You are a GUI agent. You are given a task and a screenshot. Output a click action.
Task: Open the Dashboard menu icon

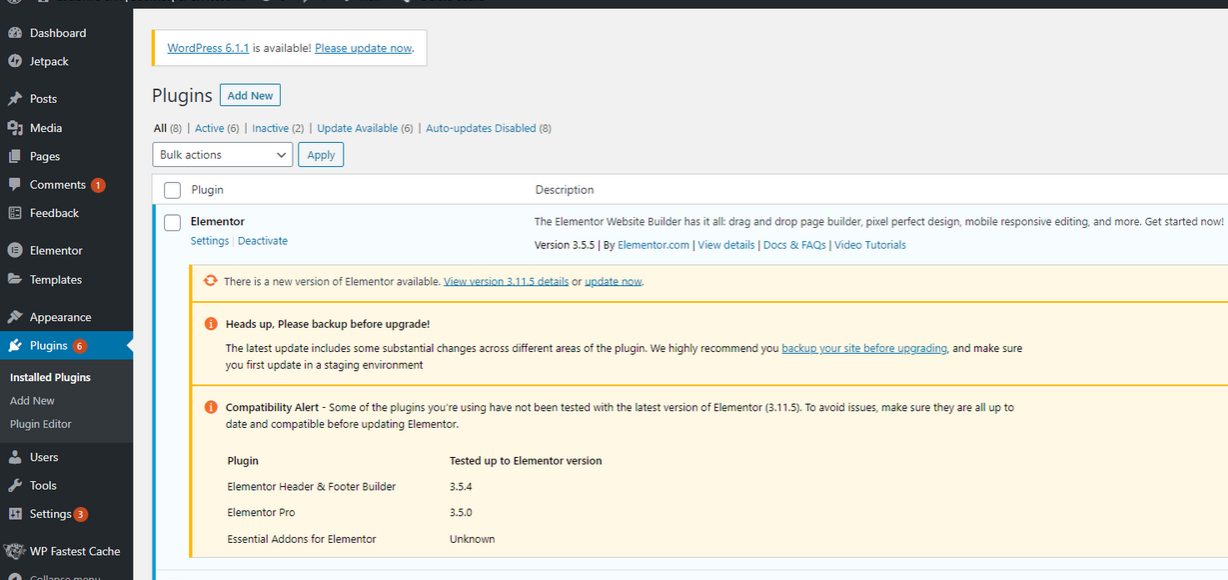click(15, 33)
